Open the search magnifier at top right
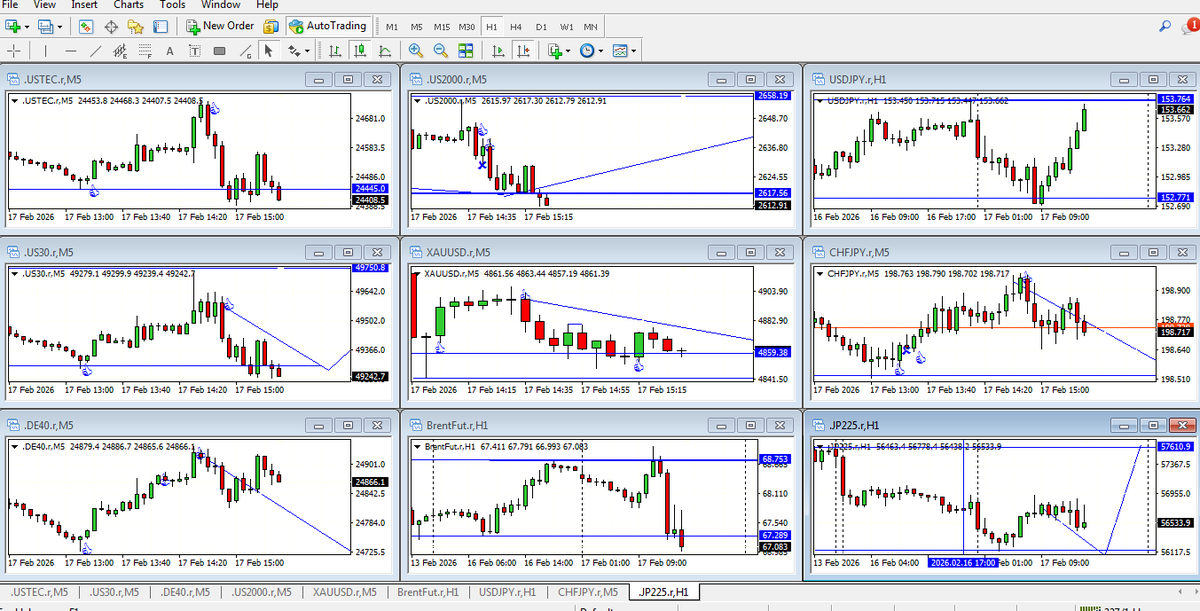Screen dimensions: 1200x611 pyautogui.click(x=1166, y=26)
